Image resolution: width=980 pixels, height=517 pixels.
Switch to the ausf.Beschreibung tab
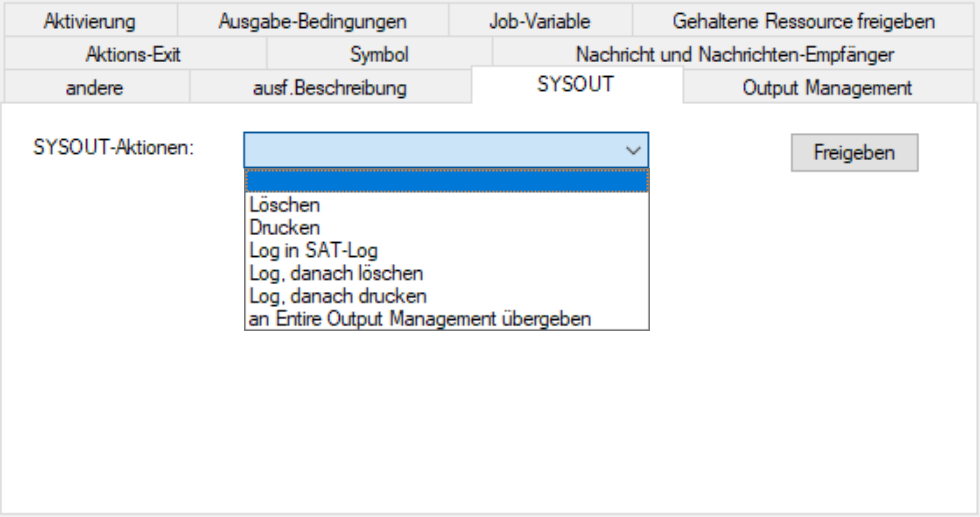(329, 88)
